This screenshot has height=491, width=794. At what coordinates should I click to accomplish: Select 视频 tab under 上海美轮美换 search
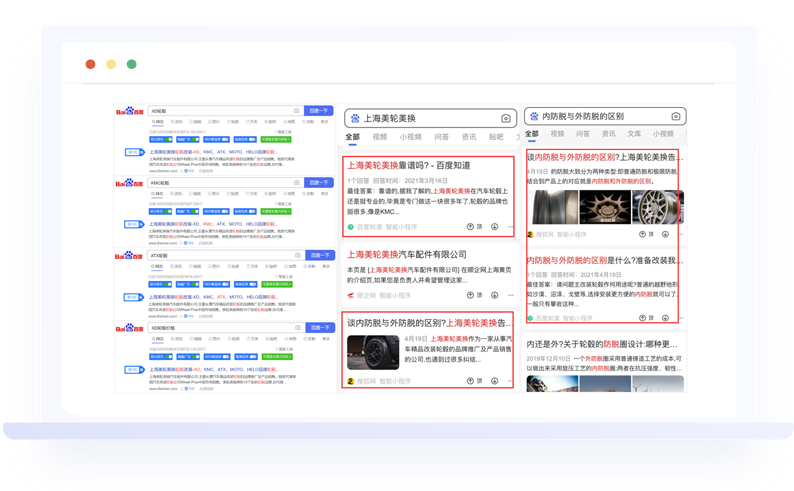[x=380, y=137]
